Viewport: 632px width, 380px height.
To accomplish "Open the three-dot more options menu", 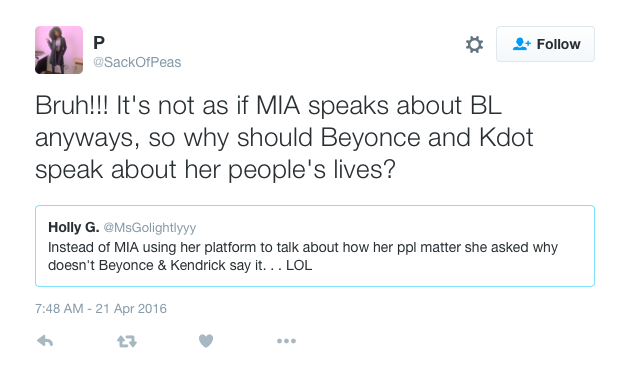I will [286, 341].
